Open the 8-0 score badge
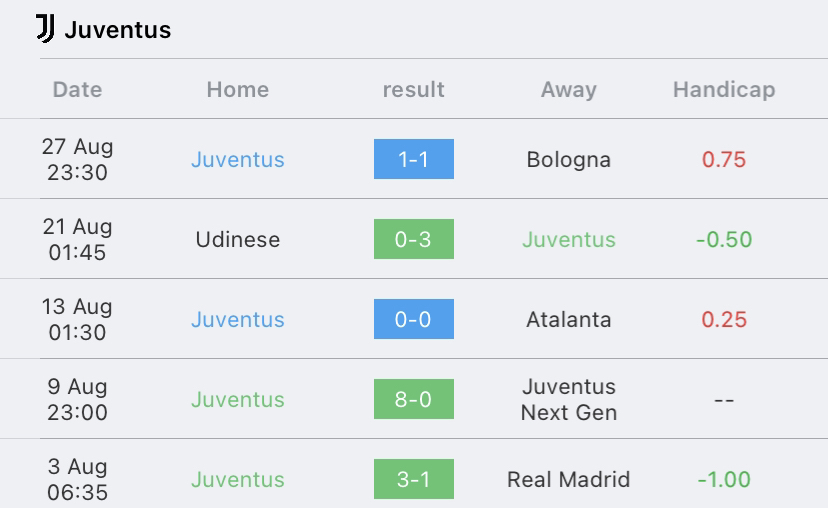 click(x=414, y=399)
